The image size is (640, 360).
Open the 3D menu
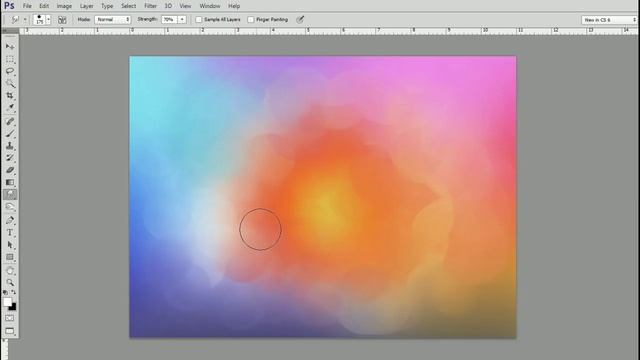[x=168, y=6]
